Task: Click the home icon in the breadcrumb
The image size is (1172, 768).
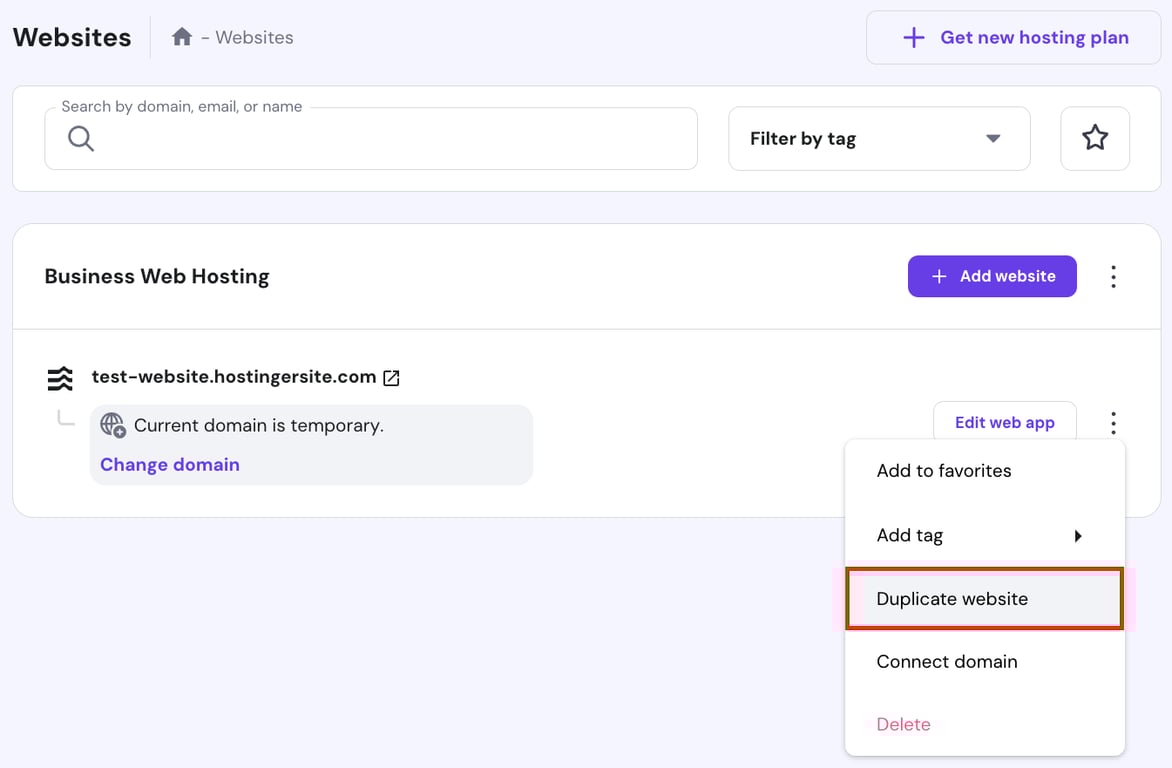Action: coord(183,36)
